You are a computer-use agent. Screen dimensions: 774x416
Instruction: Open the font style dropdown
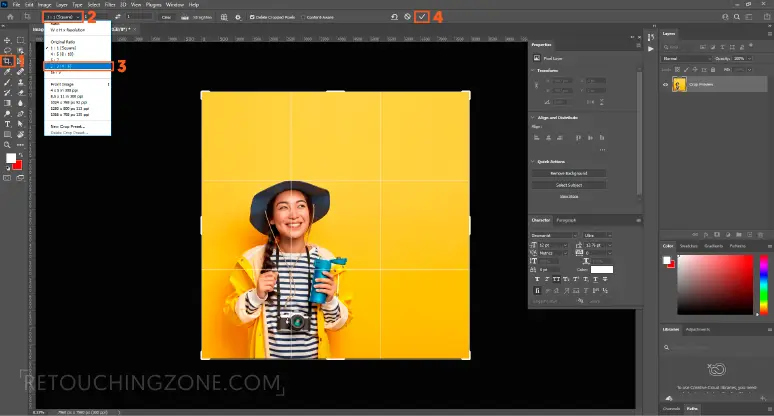(597, 235)
